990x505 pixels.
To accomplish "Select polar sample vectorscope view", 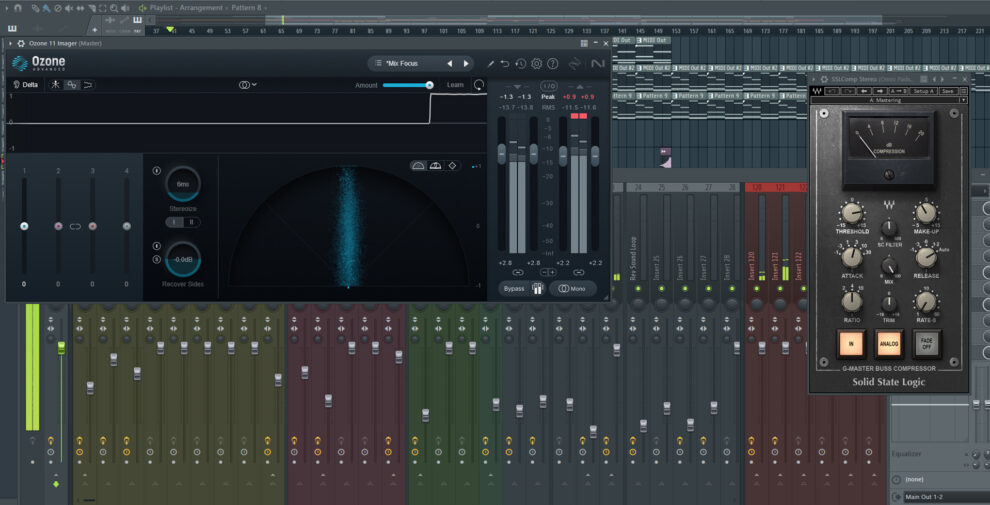I will [418, 165].
